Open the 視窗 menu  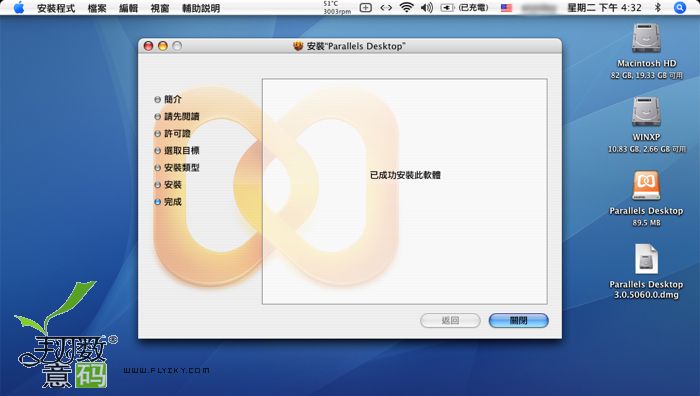click(160, 8)
